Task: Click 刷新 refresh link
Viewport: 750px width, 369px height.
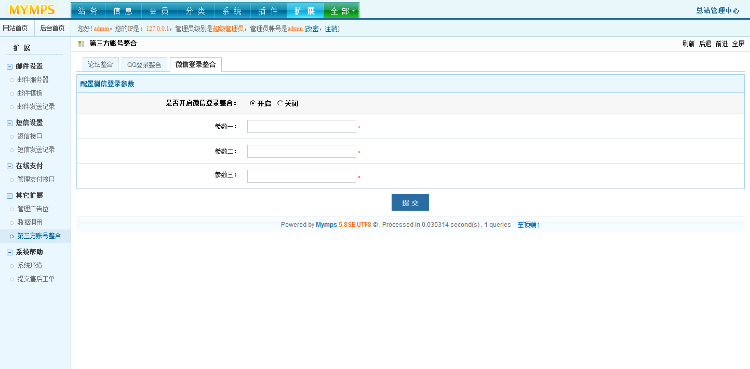Action: pos(688,44)
